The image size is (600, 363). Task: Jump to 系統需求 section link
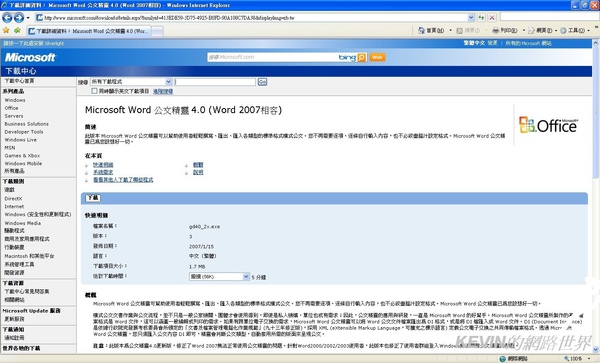point(103,173)
